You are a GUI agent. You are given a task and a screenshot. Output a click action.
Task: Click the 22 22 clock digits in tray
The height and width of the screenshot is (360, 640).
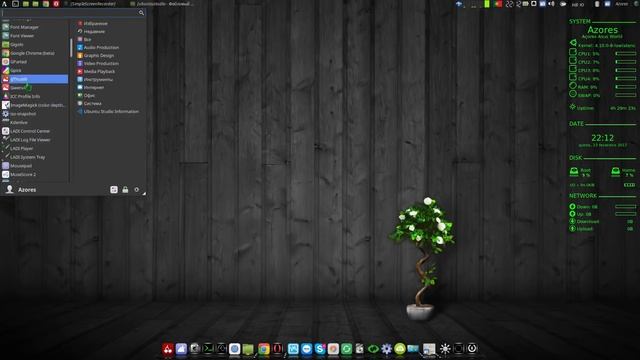click(514, 4)
